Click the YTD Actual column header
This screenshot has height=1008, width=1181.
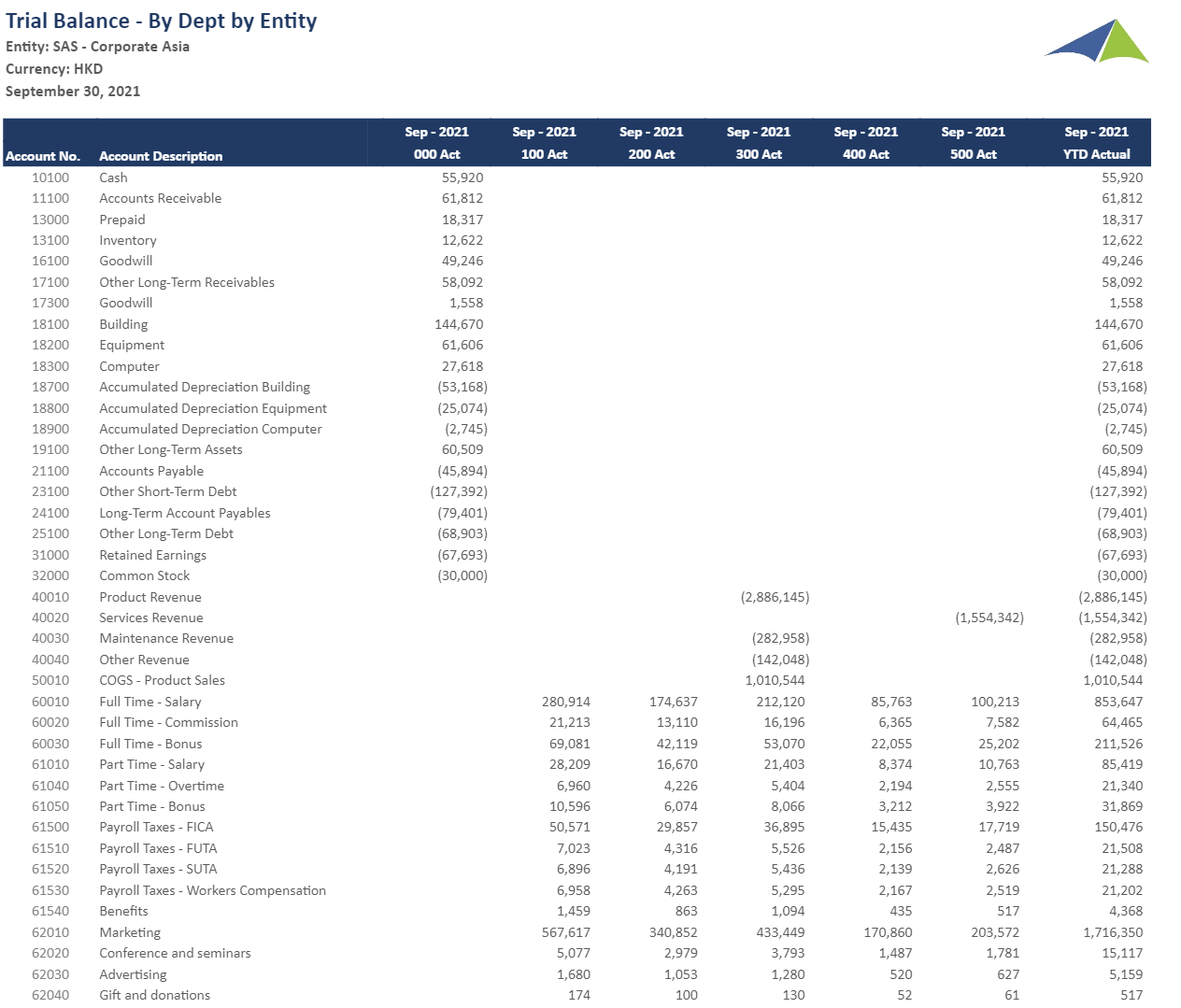tap(1097, 154)
